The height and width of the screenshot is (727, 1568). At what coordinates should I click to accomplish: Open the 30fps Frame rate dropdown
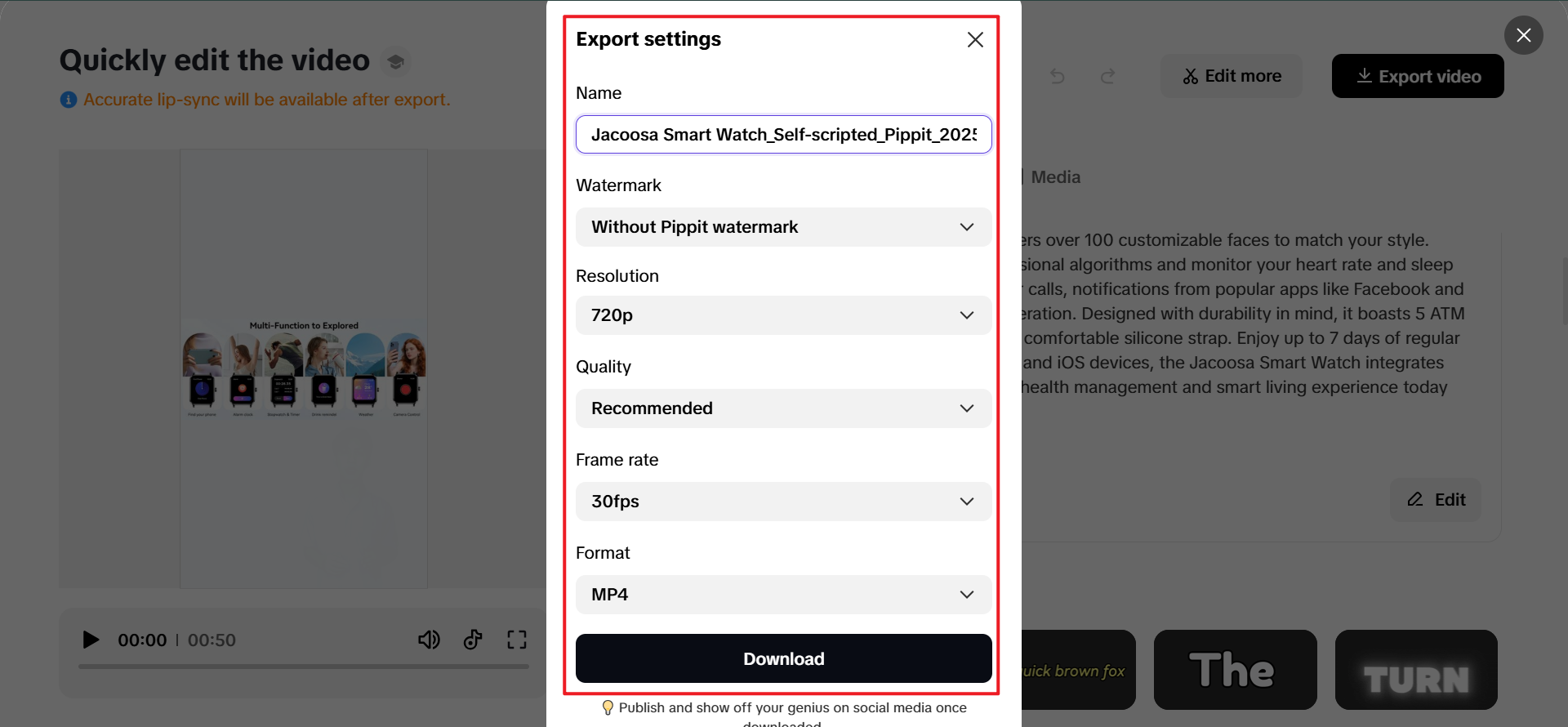pos(784,502)
